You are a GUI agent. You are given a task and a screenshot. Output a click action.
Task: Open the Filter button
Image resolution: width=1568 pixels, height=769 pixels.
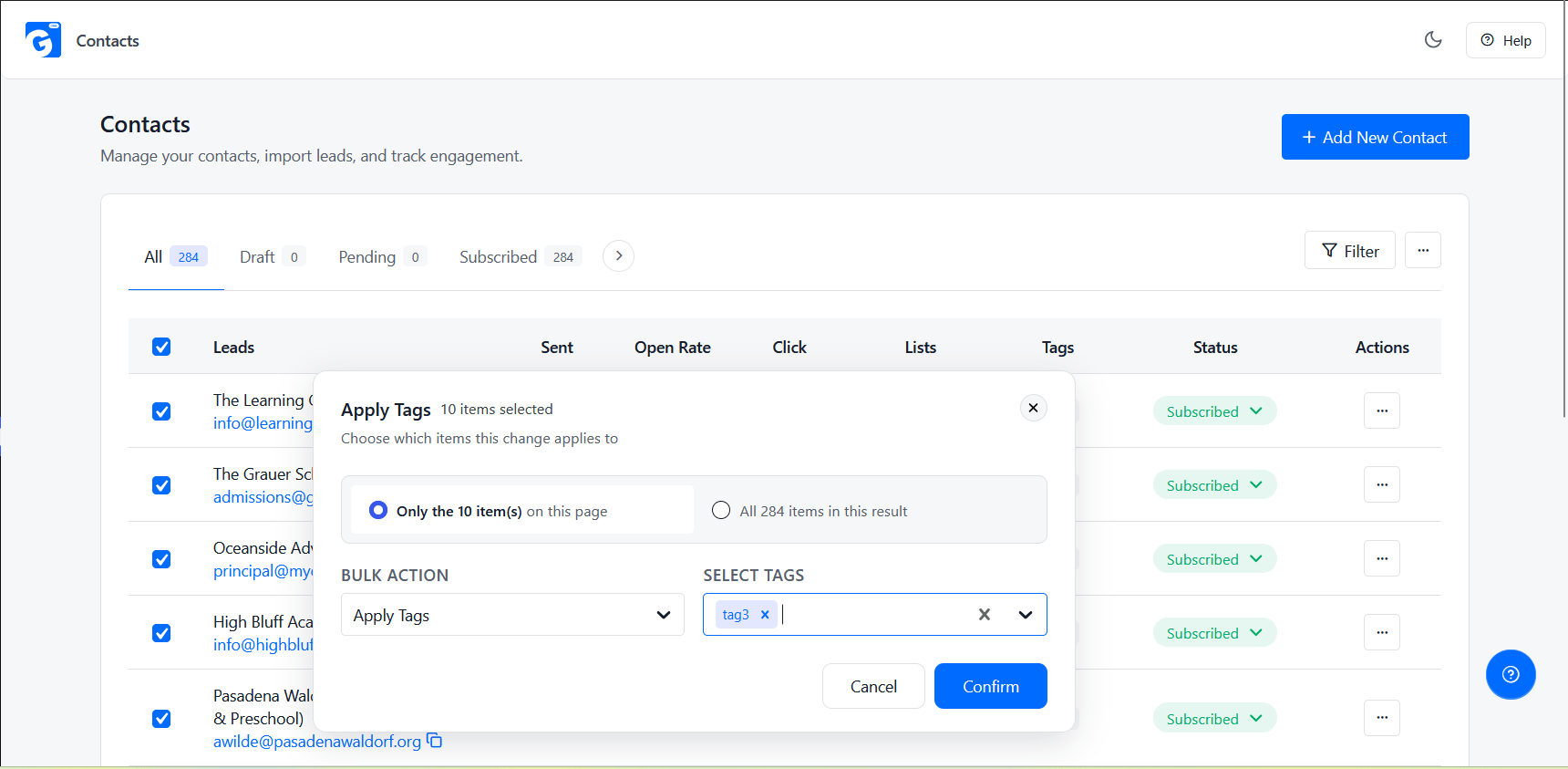point(1349,250)
